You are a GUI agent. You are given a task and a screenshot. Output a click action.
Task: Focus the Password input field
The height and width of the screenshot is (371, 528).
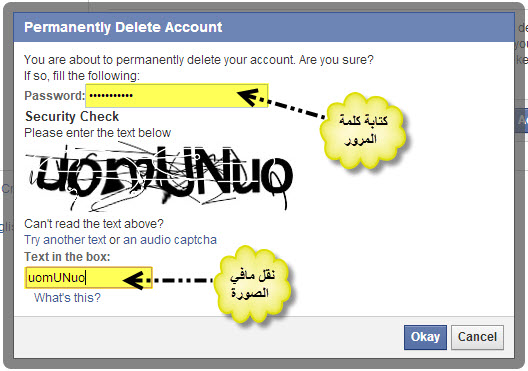(177, 96)
